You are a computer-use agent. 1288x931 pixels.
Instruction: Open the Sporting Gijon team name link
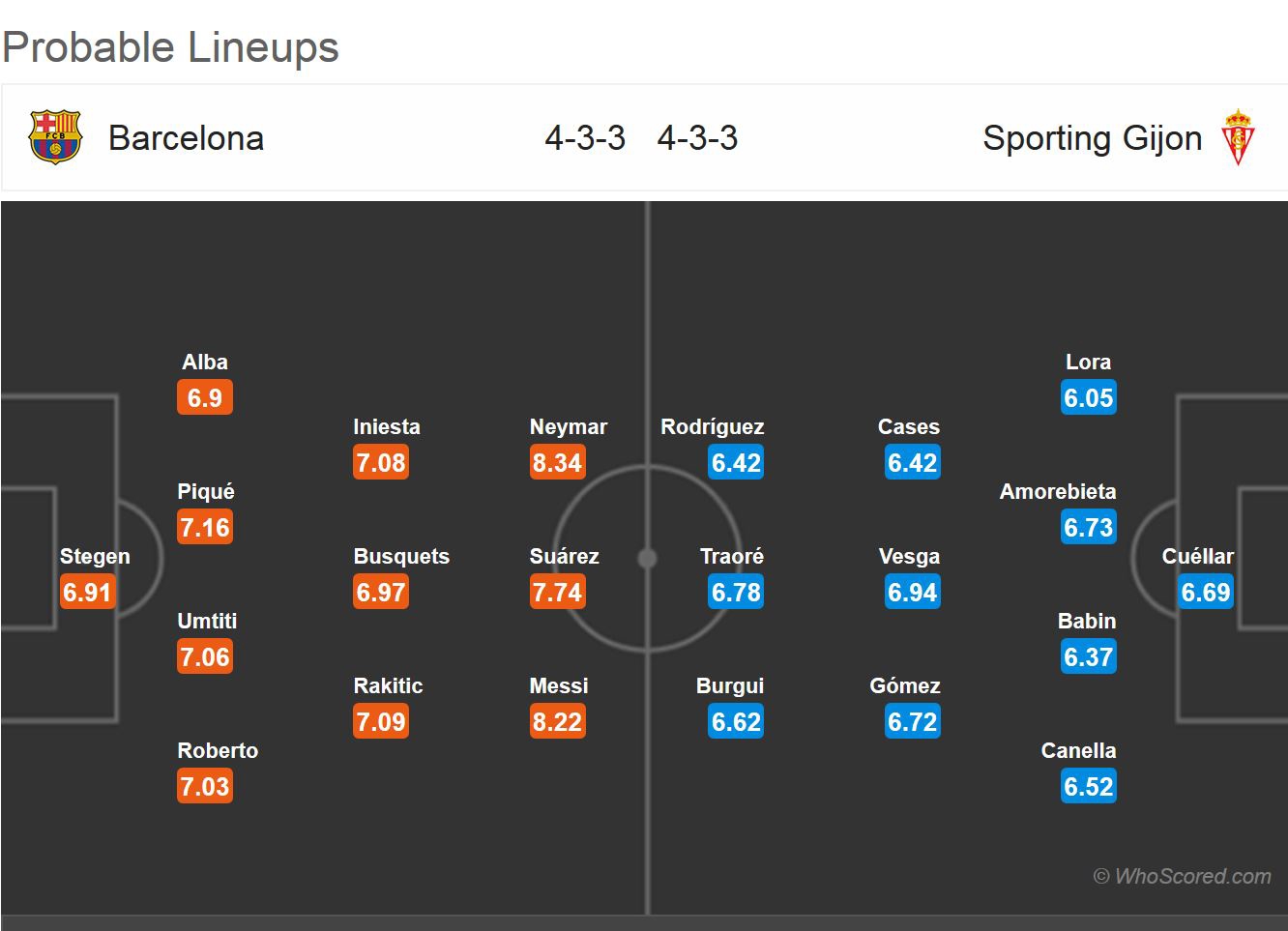1092,138
